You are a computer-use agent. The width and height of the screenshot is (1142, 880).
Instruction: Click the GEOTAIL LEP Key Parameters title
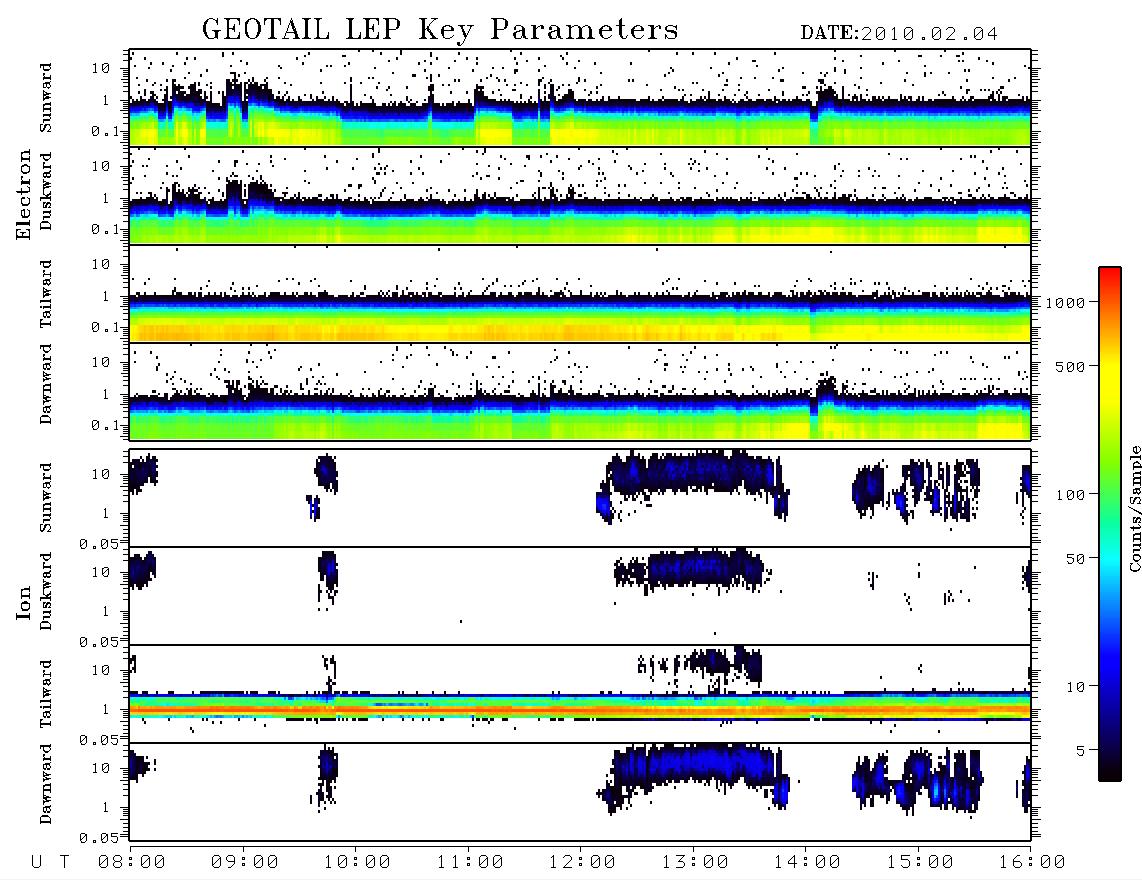[440, 30]
